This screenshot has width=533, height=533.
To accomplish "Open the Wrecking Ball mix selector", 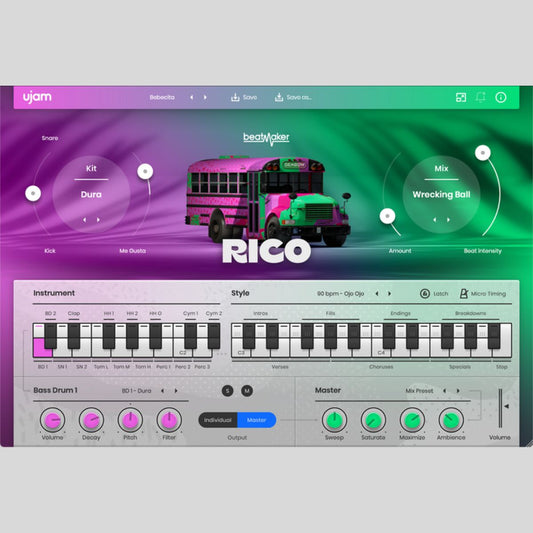I will 441,194.
